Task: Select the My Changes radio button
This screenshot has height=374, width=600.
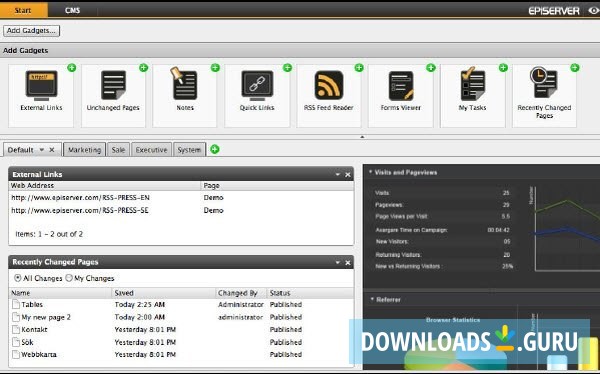Action: 69,278
